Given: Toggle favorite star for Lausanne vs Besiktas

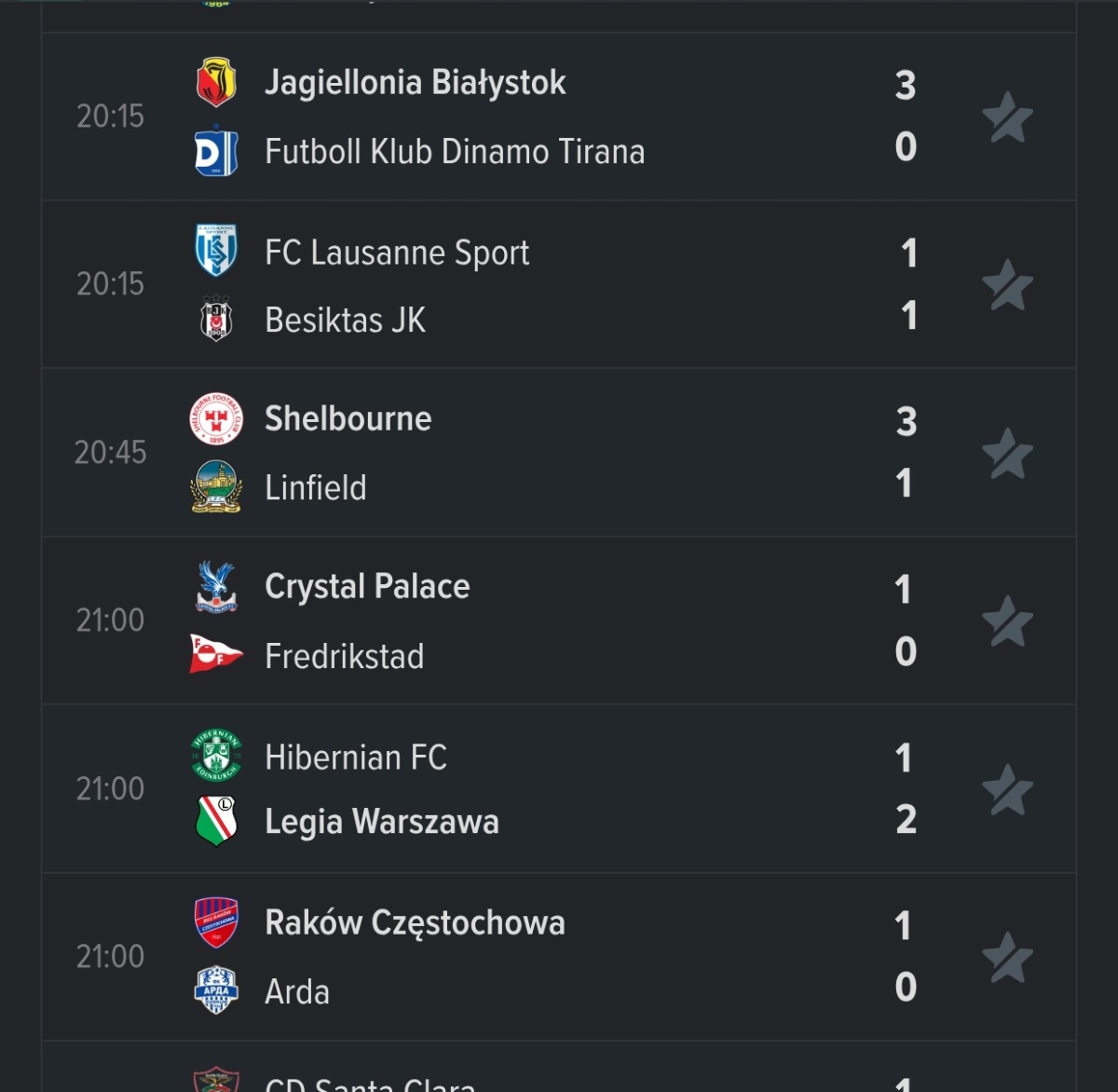Looking at the screenshot, I should pos(1007,284).
